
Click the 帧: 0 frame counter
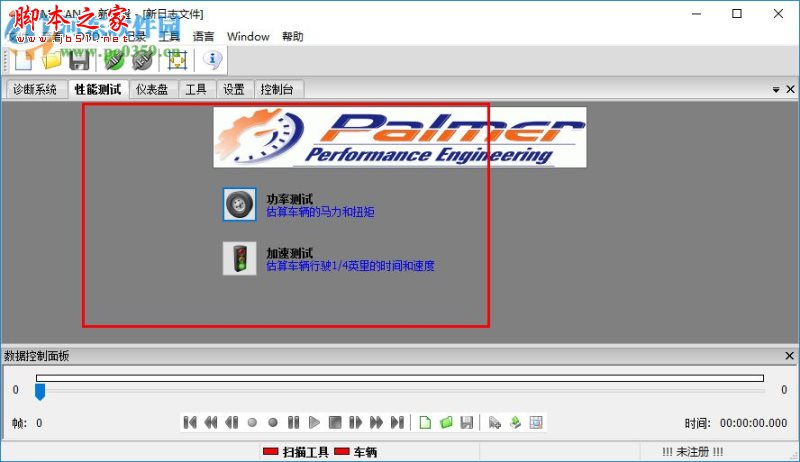click(27, 423)
